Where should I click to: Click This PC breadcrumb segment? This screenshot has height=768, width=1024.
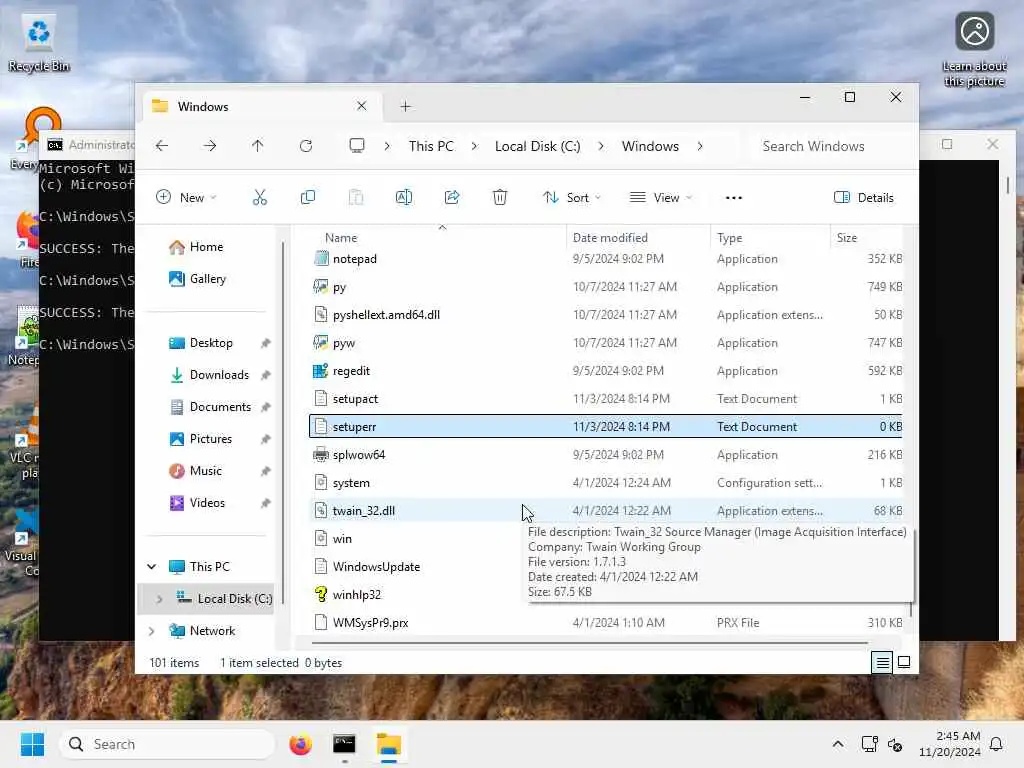[431, 146]
